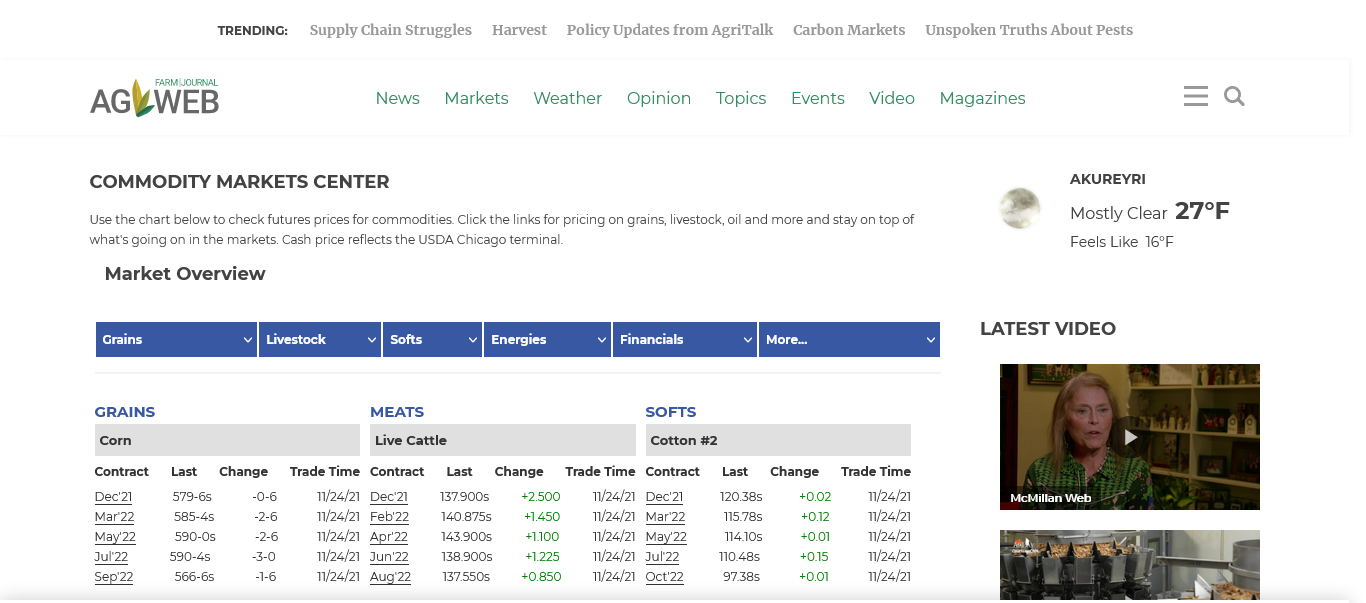Play the McMillan Web video
Viewport: 1366px width, 603px height.
[1130, 437]
